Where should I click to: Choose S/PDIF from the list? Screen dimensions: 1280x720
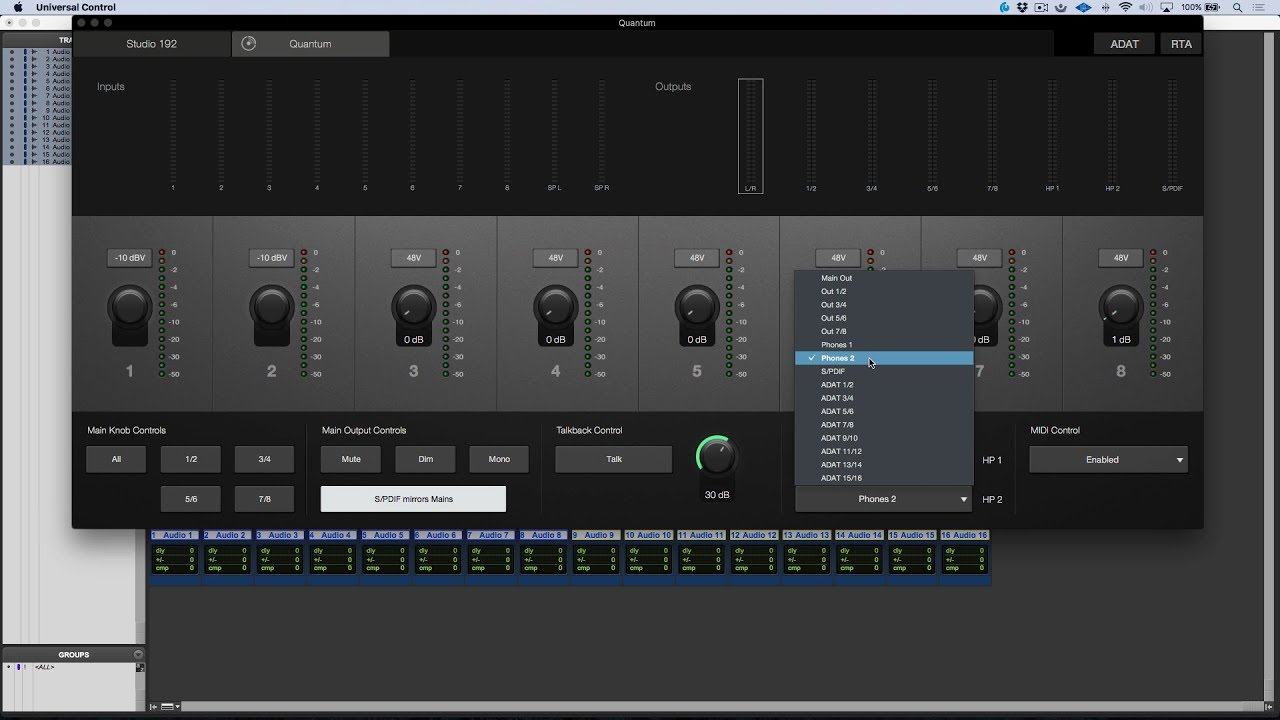coord(884,371)
